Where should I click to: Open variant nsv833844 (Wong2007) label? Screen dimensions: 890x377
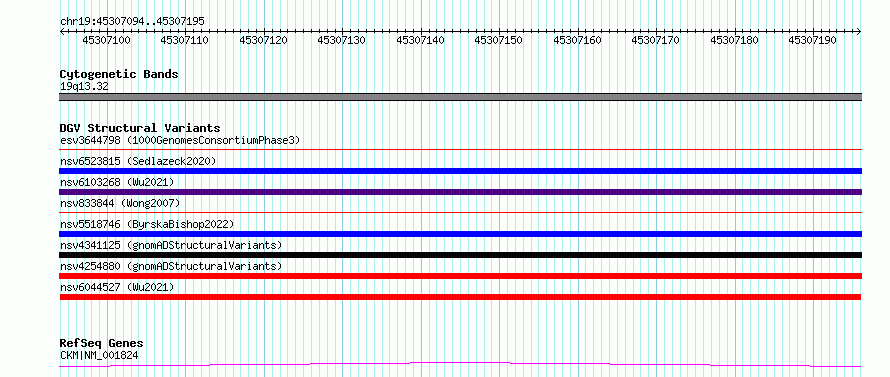coord(120,203)
